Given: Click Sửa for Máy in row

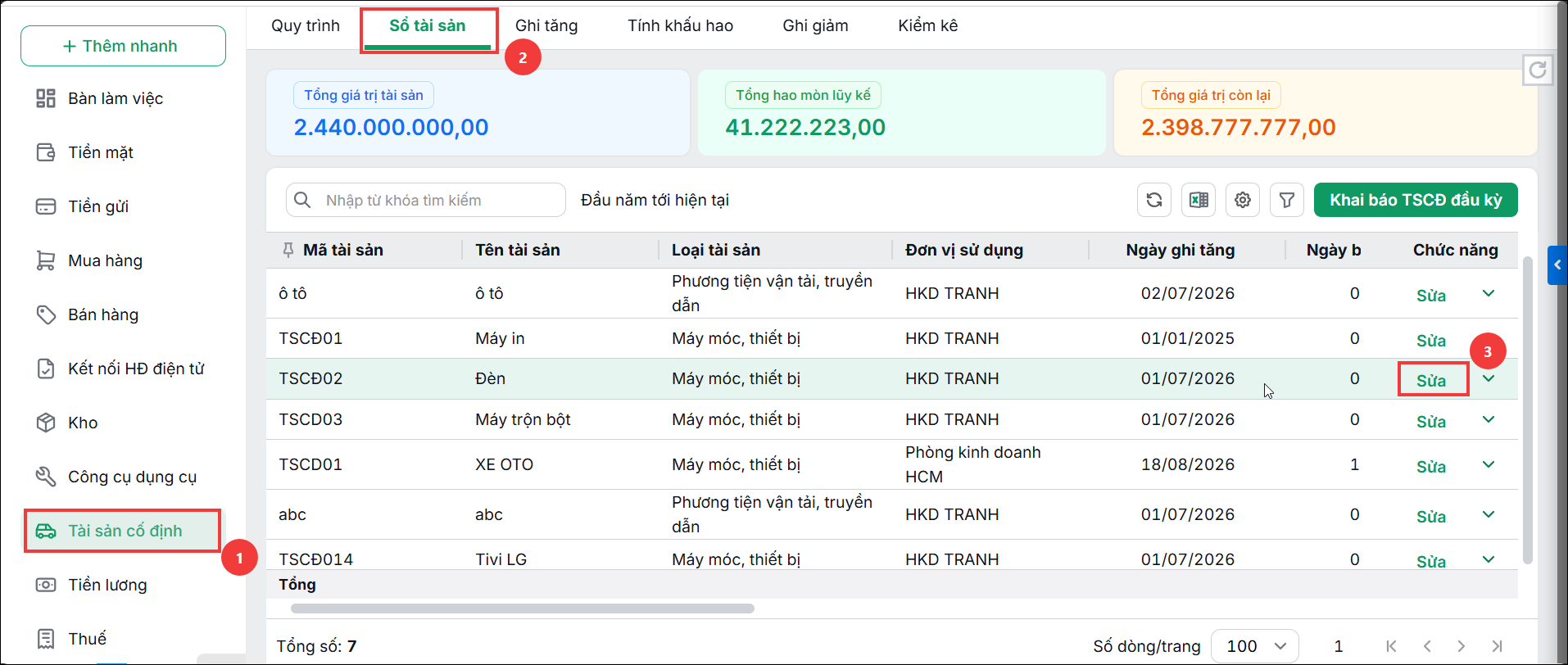Looking at the screenshot, I should (x=1431, y=341).
